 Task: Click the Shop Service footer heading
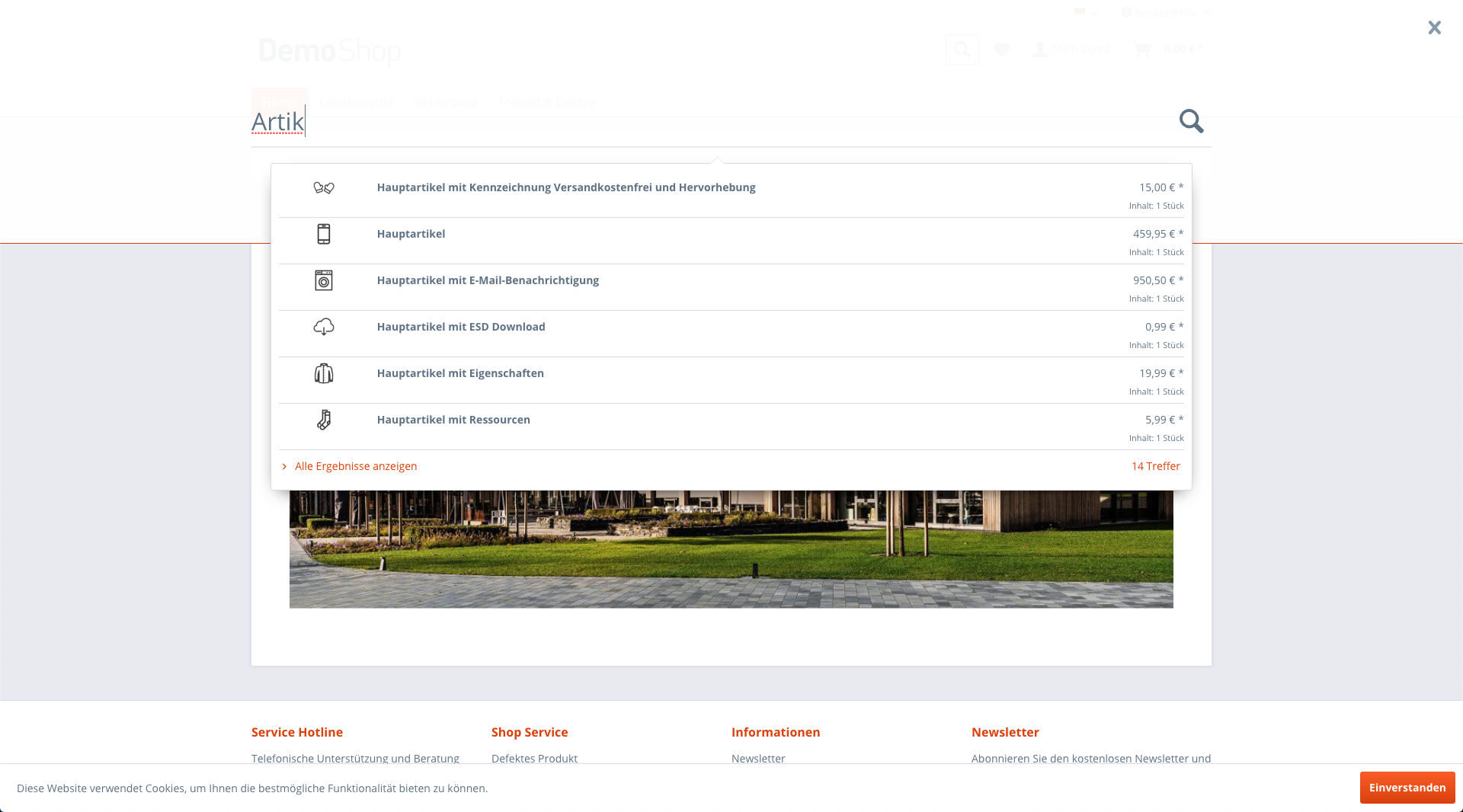coord(530,732)
